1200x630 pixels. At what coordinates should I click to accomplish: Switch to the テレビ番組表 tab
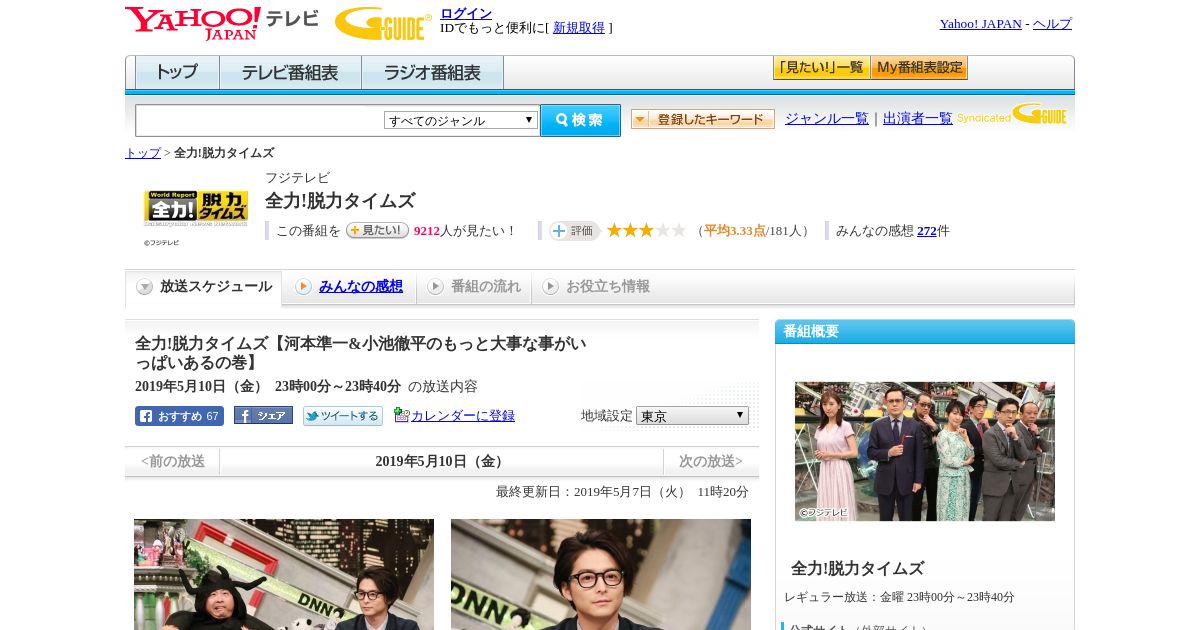pyautogui.click(x=290, y=73)
